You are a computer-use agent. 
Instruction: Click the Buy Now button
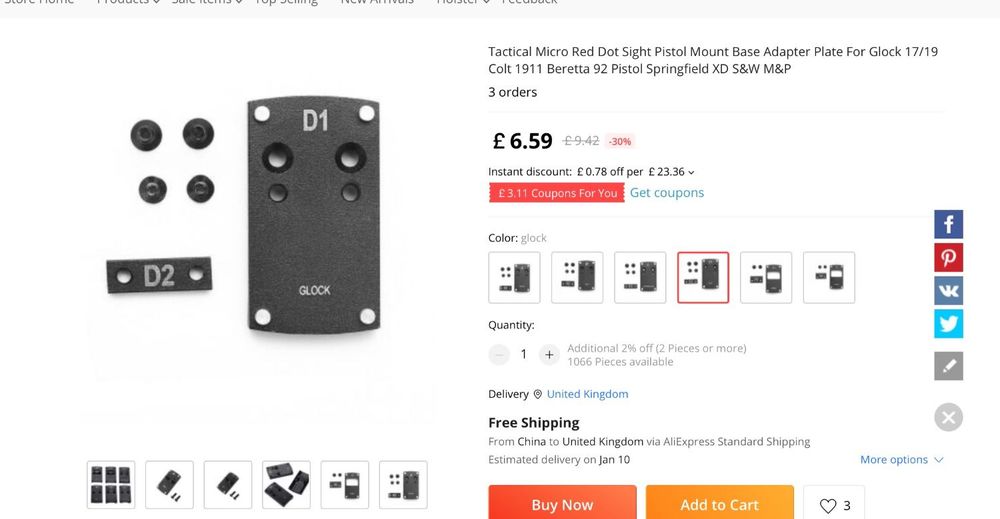tap(562, 504)
